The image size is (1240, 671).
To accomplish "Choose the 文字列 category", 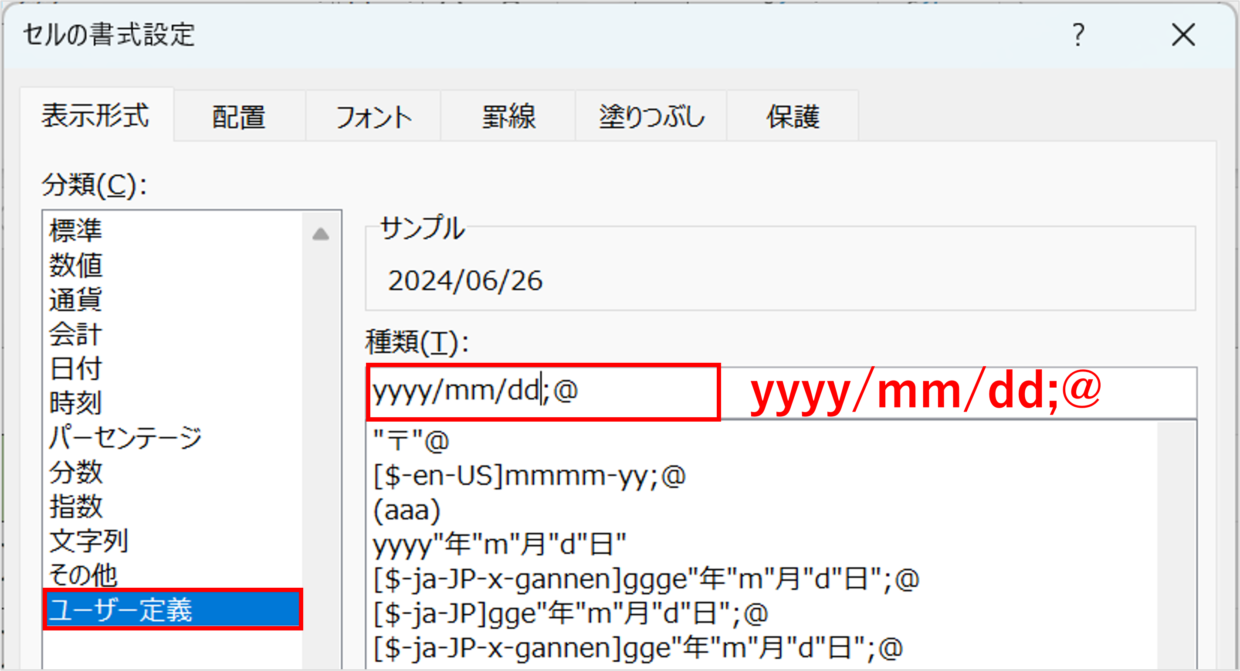I will (x=89, y=541).
